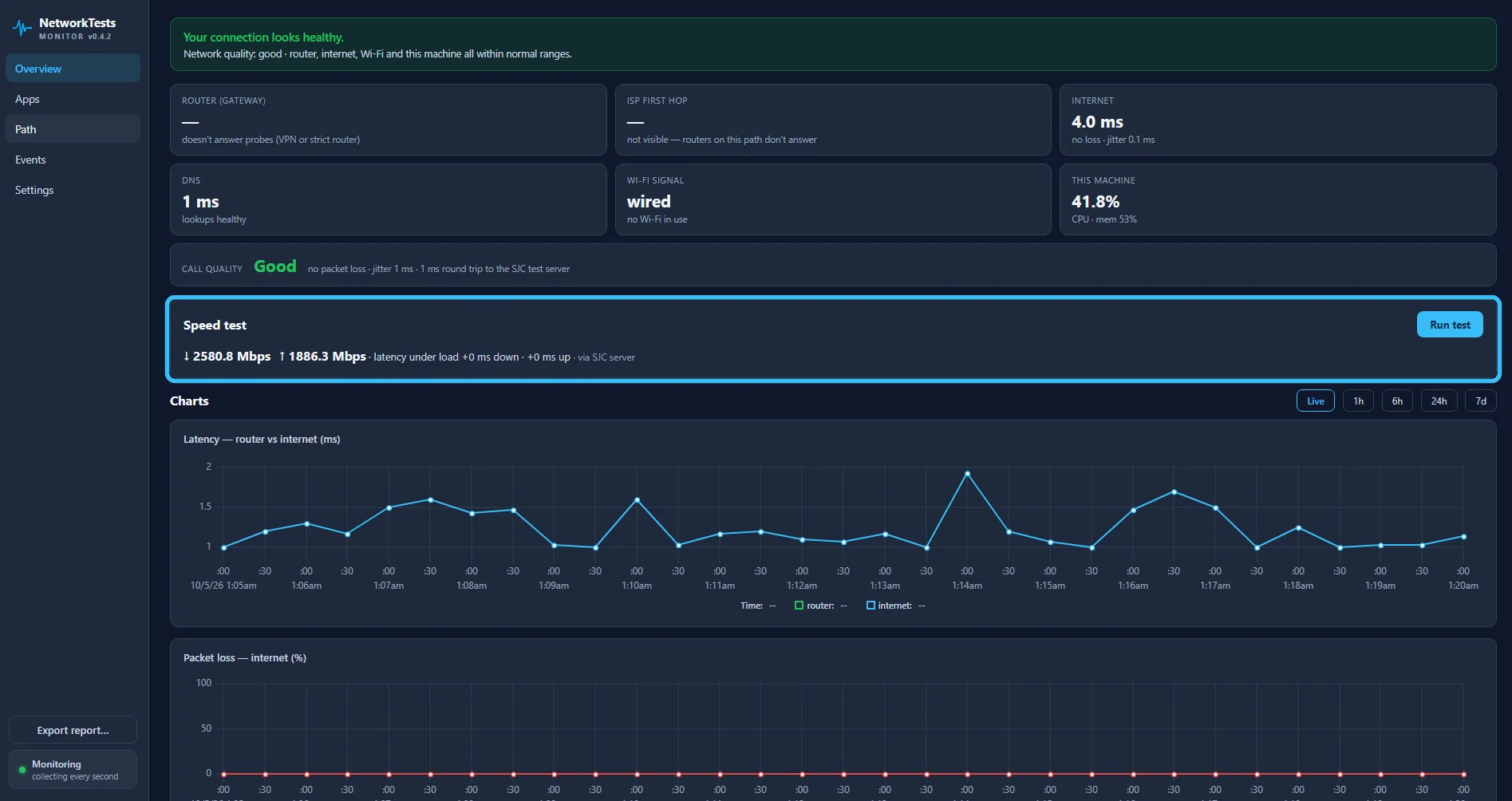Click the DNS 1 ms card
Viewport: 1512px width, 801px height.
(x=388, y=199)
